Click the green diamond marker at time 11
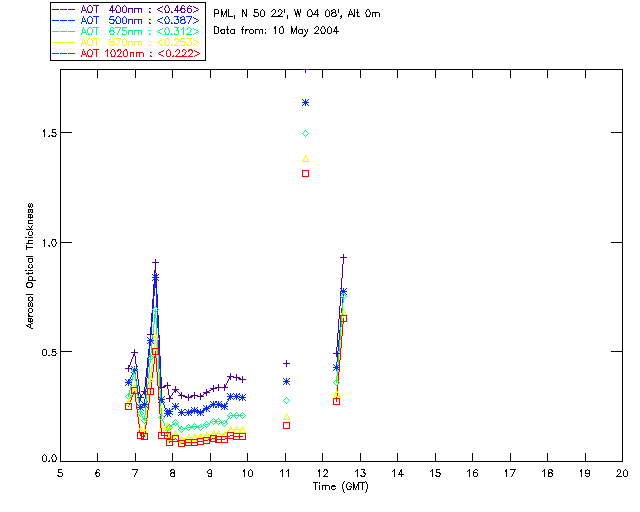The image size is (640, 512). pyautogui.click(x=287, y=401)
